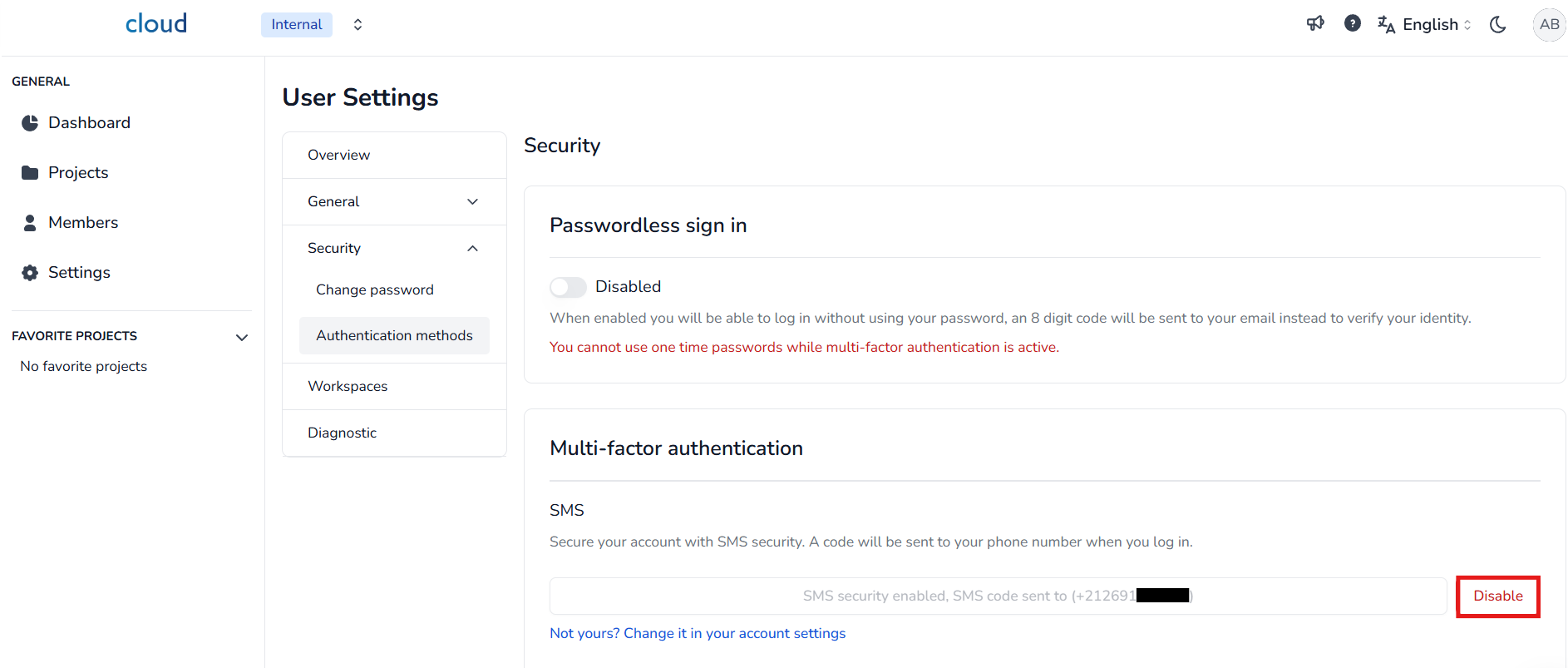
Task: Select the Overview settings tab
Action: pyautogui.click(x=339, y=155)
